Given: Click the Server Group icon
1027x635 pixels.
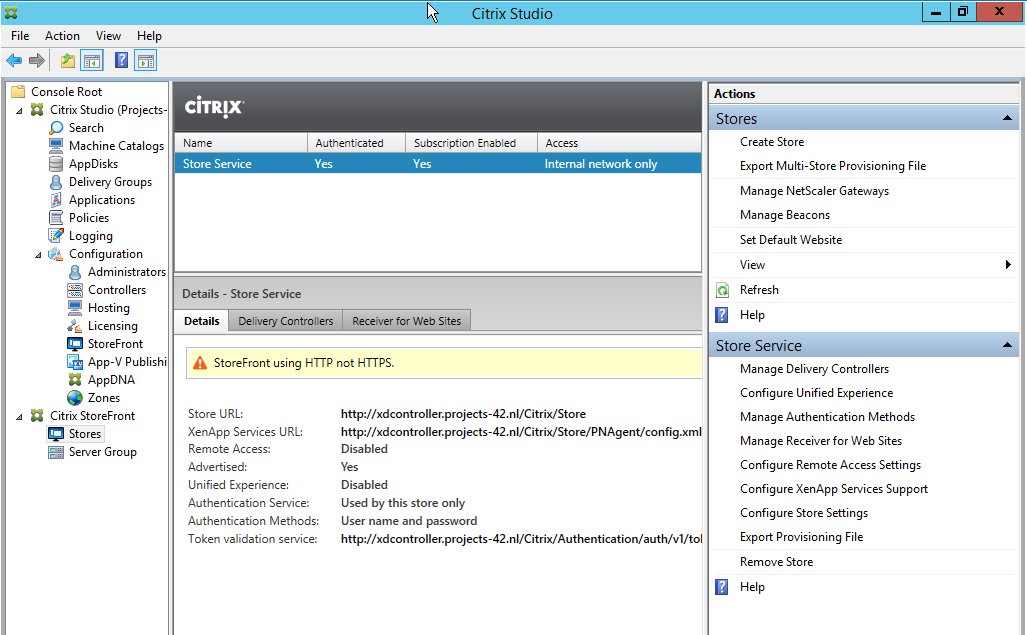Looking at the screenshot, I should 57,452.
